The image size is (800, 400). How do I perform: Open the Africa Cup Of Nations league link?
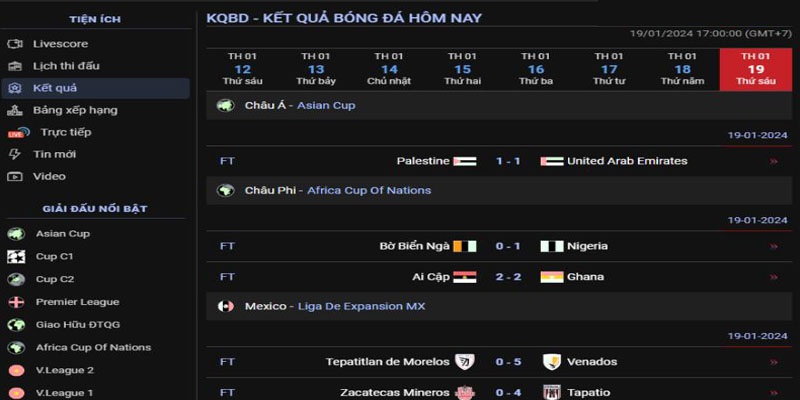(x=369, y=190)
